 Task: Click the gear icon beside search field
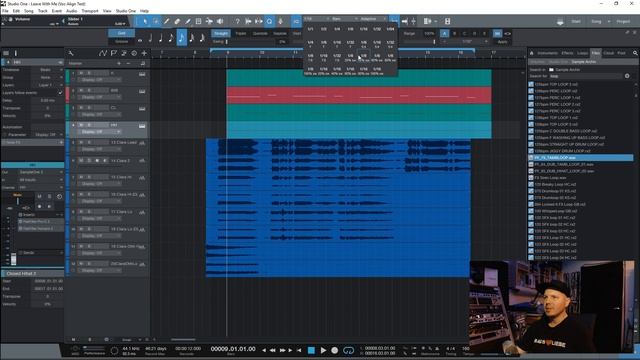[x=627, y=76]
